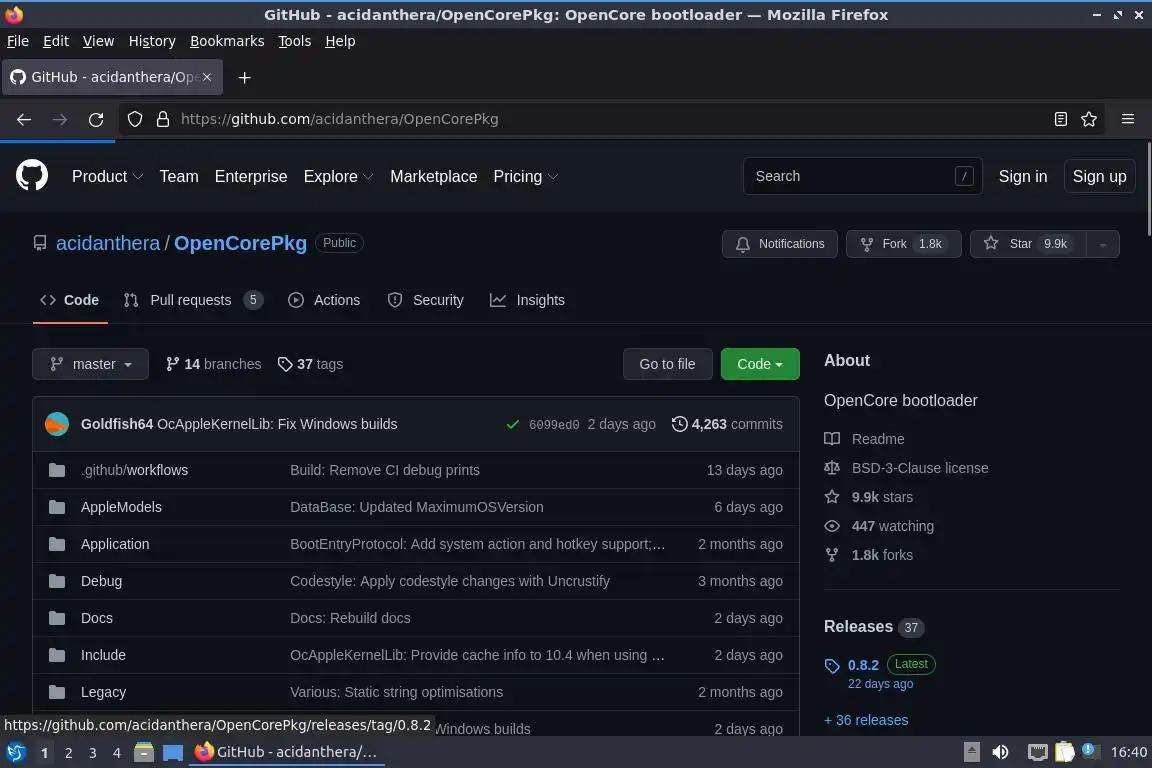The image size is (1152, 768).
Task: Star the OpenCorePkg repository
Action: click(x=1029, y=244)
